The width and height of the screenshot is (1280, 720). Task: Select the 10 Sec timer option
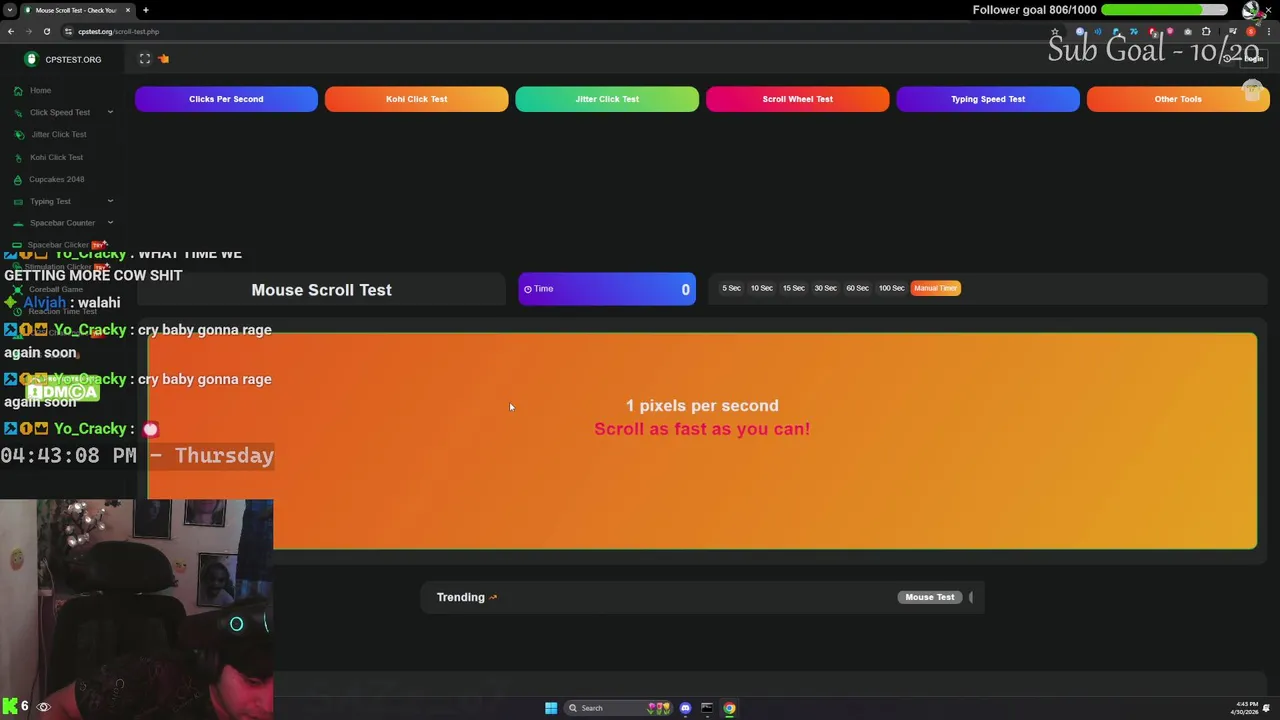[x=762, y=288]
